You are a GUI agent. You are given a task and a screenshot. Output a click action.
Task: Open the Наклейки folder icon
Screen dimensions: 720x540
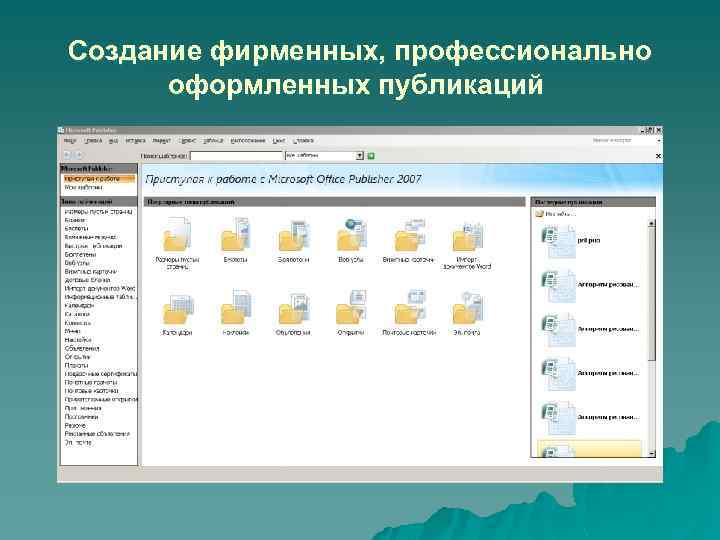click(x=235, y=308)
